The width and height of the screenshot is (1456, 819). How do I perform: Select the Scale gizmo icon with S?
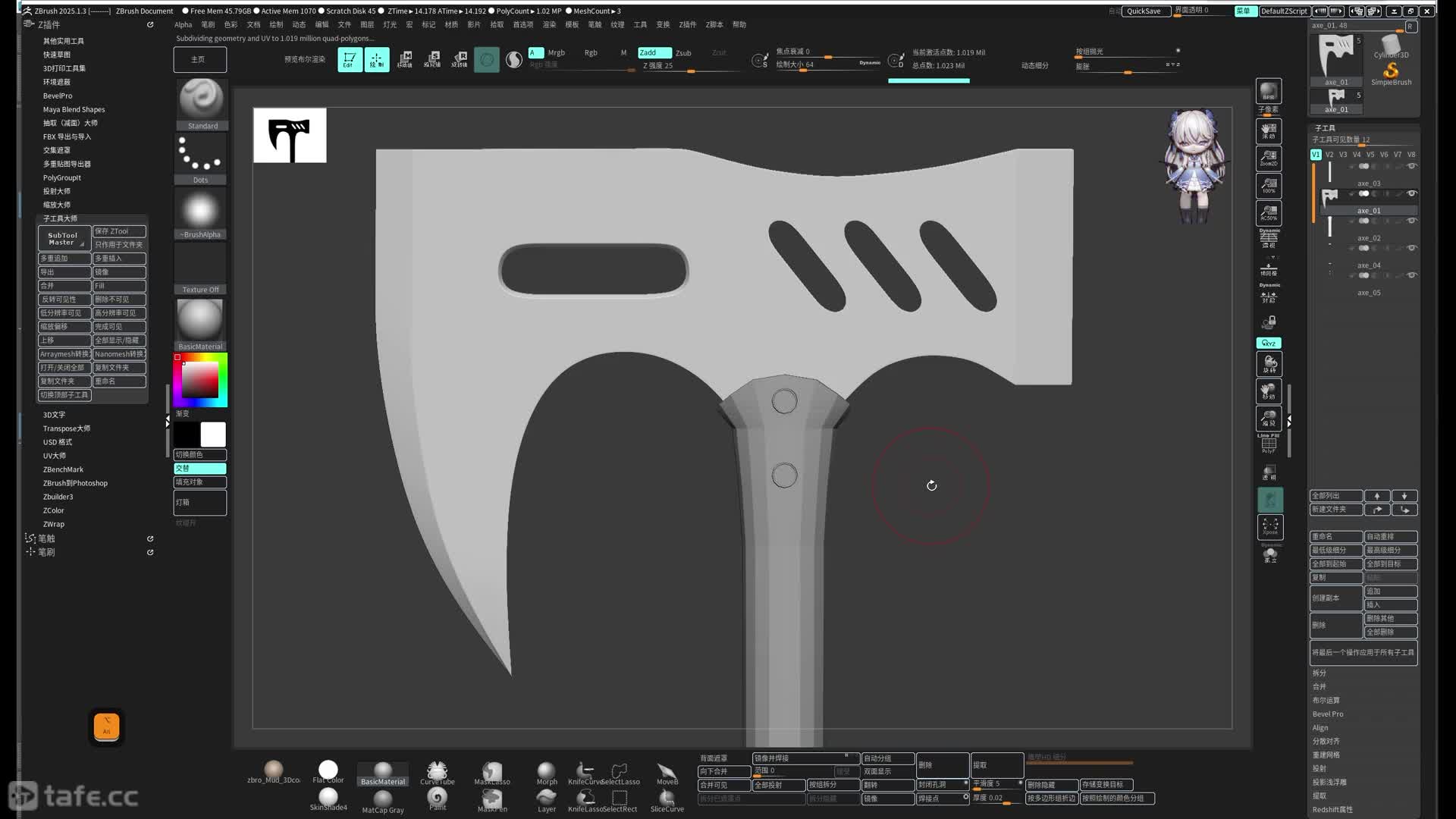pos(432,59)
